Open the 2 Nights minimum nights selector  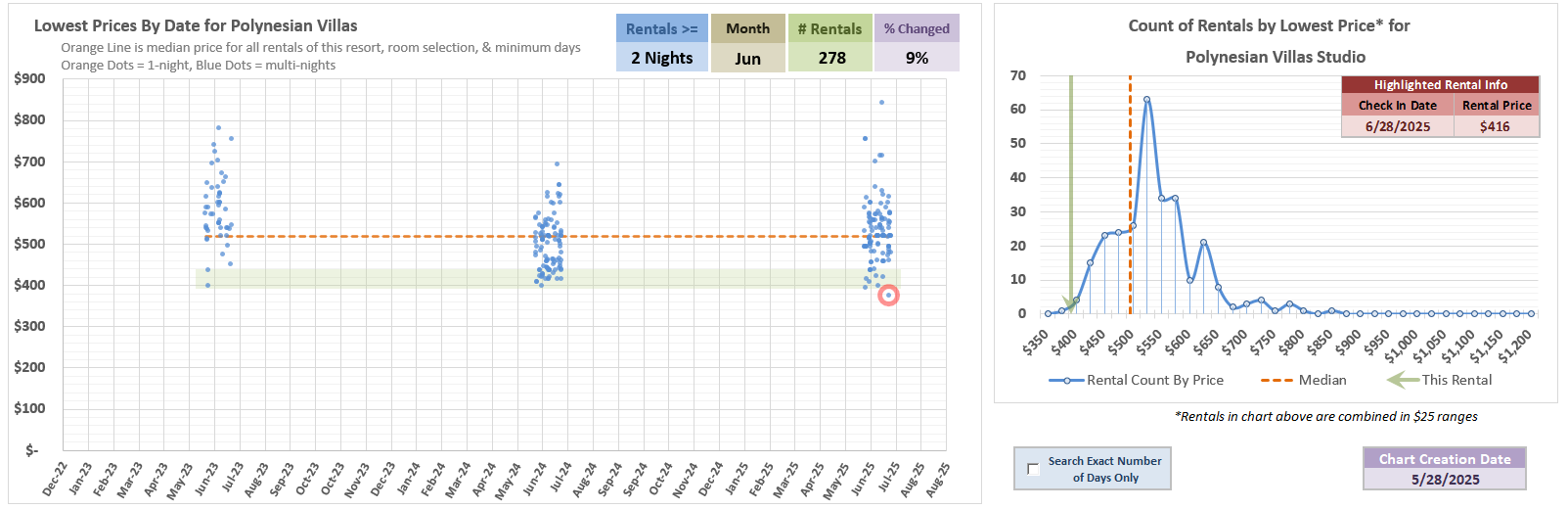(x=662, y=58)
